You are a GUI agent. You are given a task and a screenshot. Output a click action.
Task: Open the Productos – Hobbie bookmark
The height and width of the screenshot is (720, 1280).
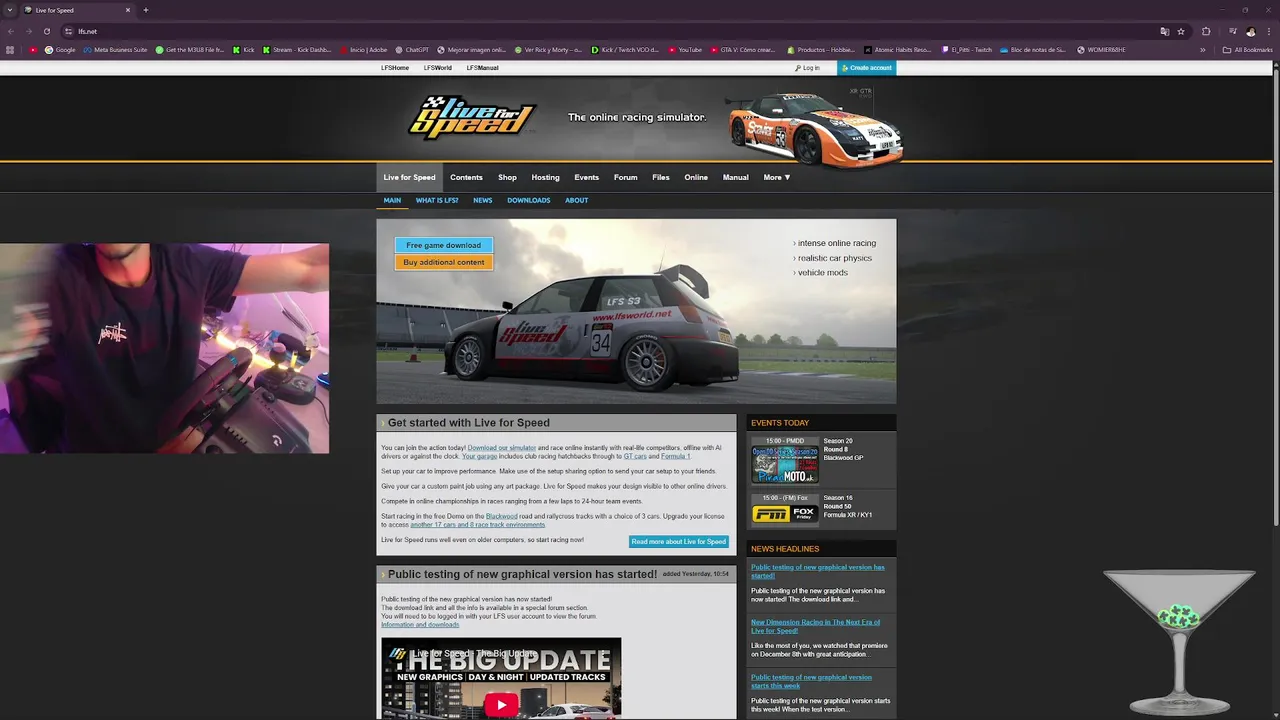820,49
